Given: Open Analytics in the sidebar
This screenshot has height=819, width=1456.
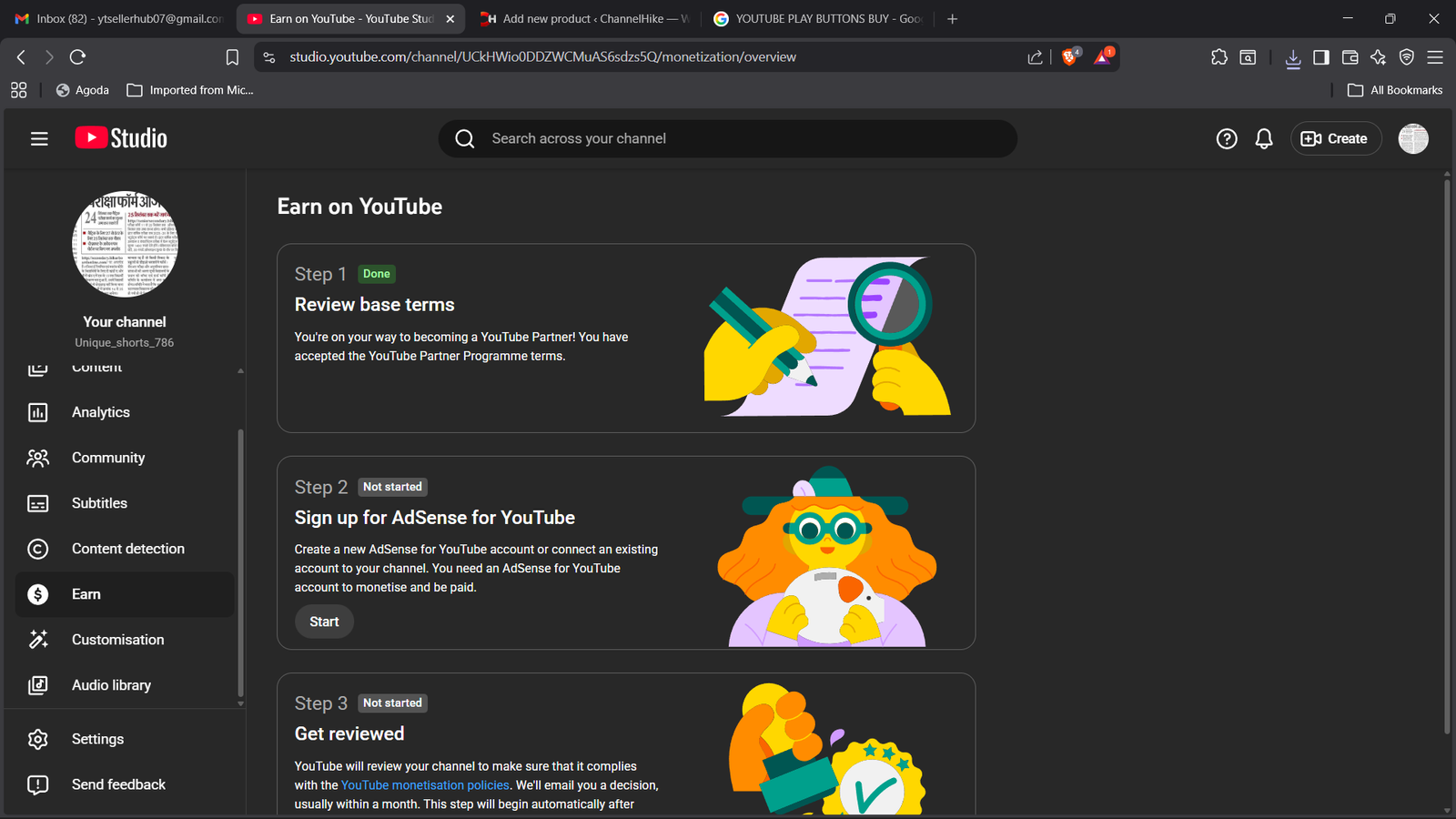Looking at the screenshot, I should 101,412.
